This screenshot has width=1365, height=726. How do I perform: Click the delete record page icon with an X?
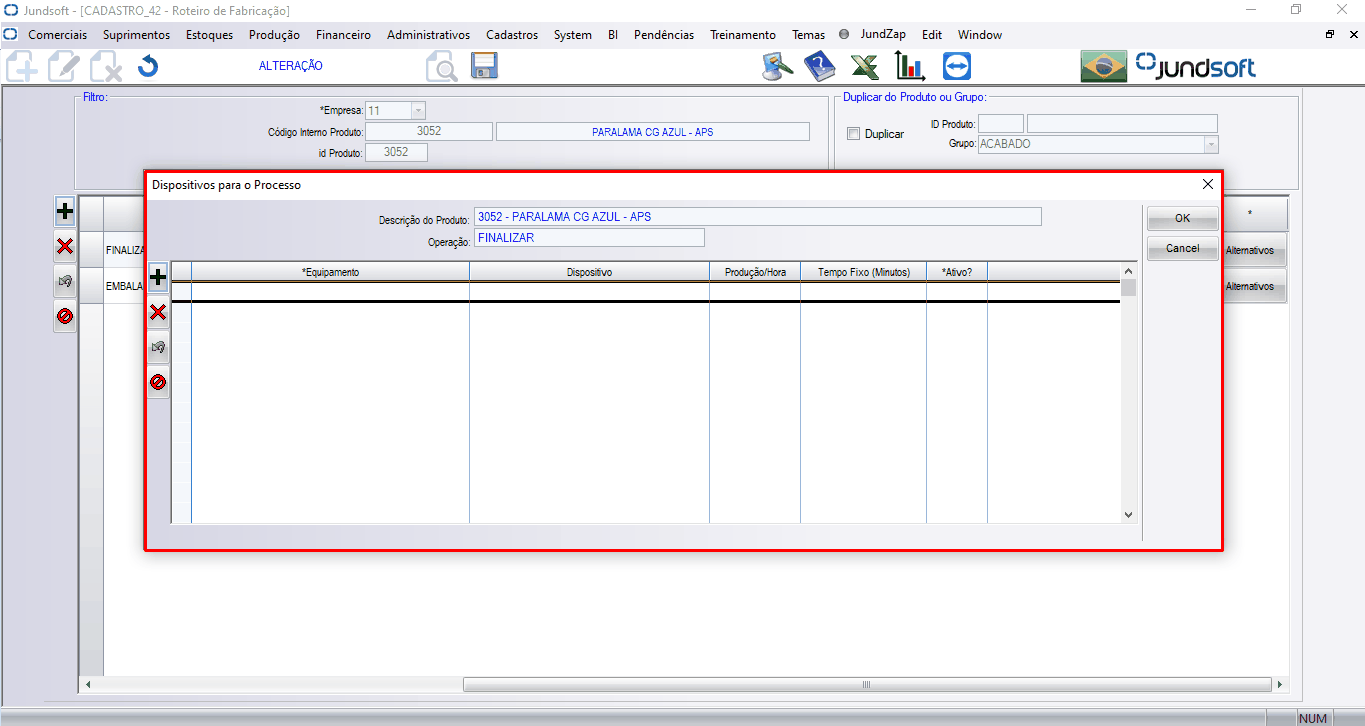click(x=105, y=67)
